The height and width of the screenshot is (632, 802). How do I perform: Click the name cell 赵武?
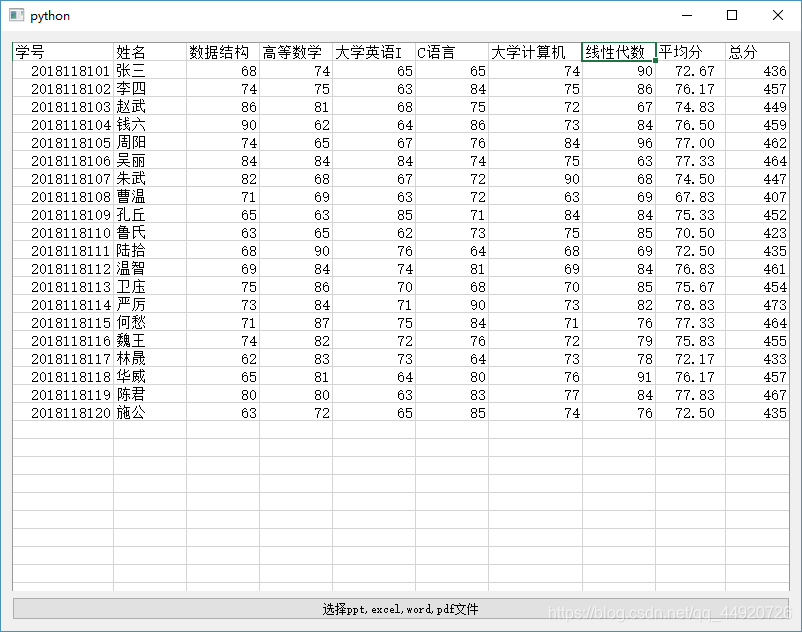(150, 106)
